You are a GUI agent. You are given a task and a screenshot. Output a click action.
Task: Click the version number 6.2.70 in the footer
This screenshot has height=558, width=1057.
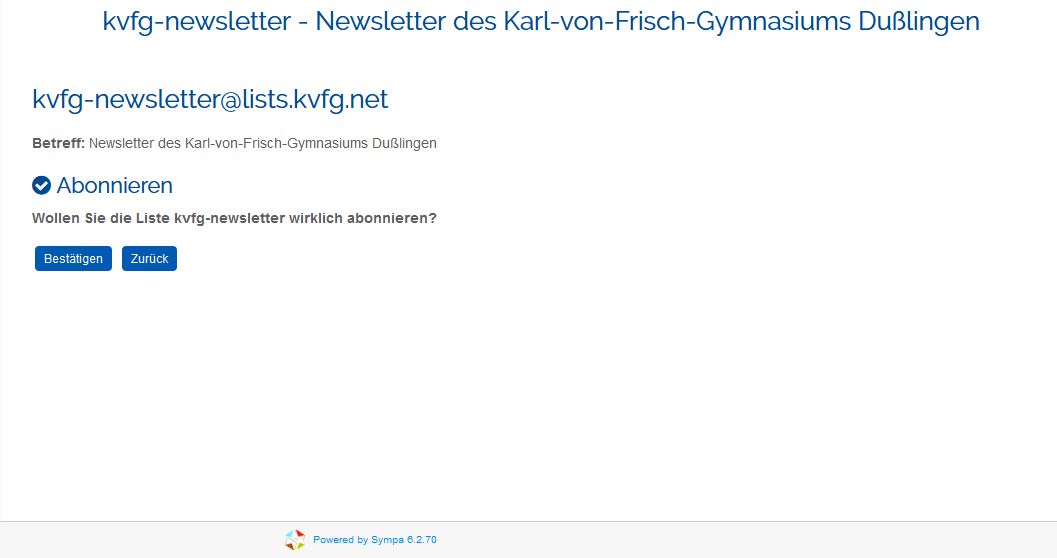coord(421,540)
